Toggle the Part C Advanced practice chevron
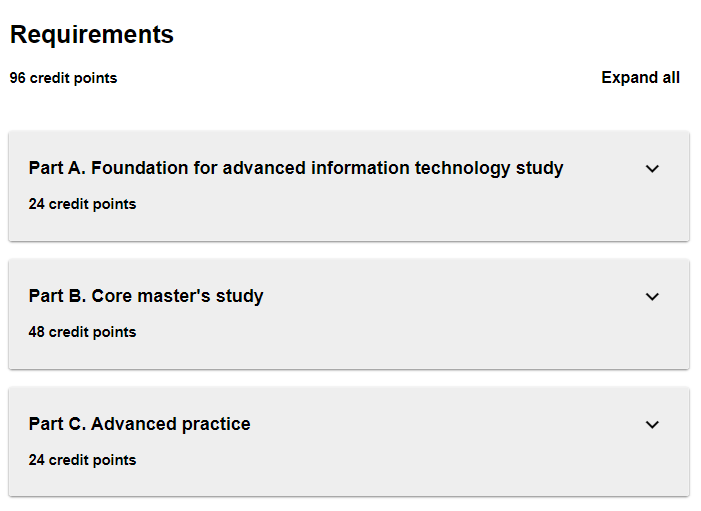Viewport: 701px width, 511px height. (x=652, y=425)
